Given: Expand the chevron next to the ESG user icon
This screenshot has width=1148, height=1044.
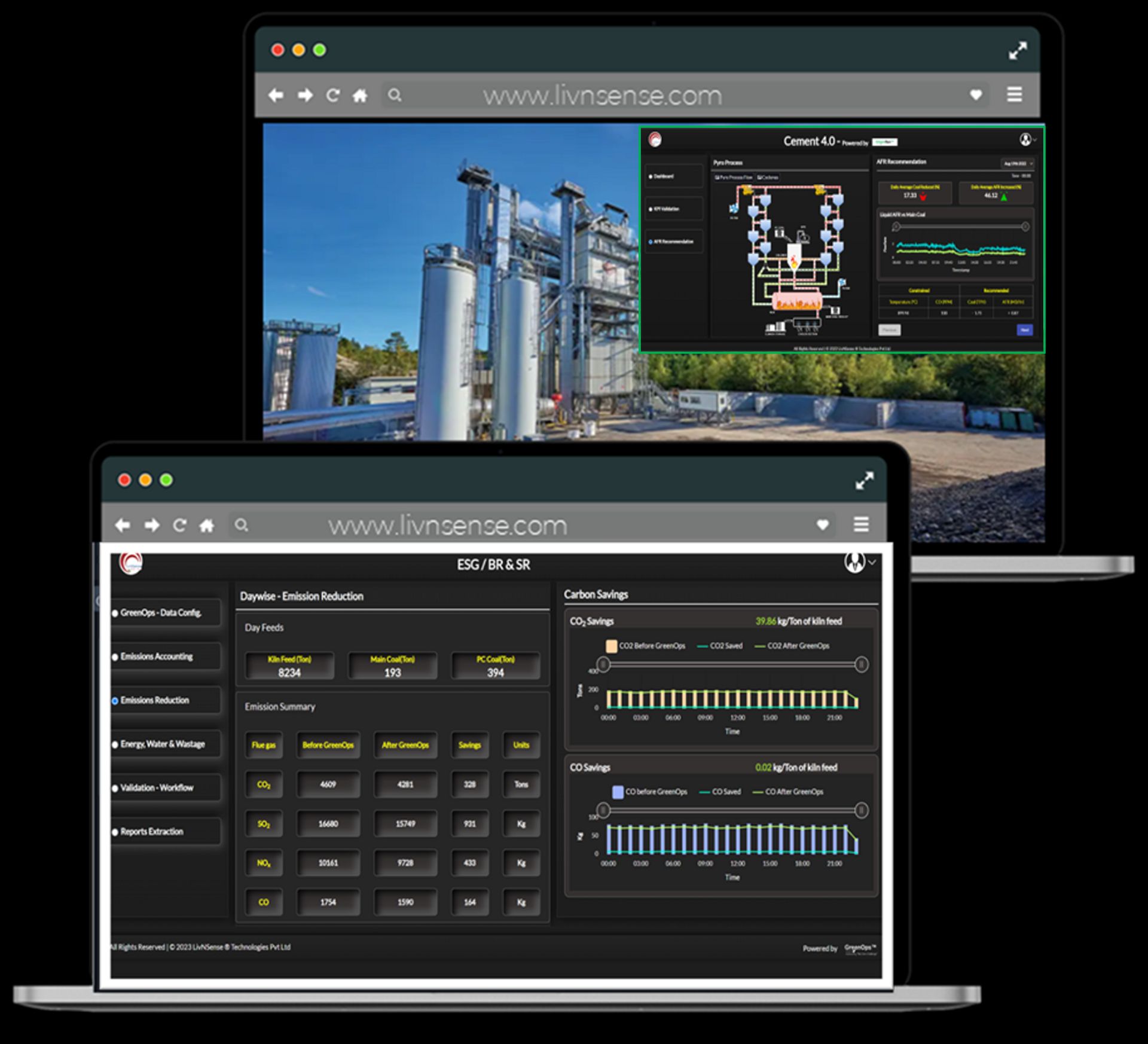Looking at the screenshot, I should coord(872,563).
